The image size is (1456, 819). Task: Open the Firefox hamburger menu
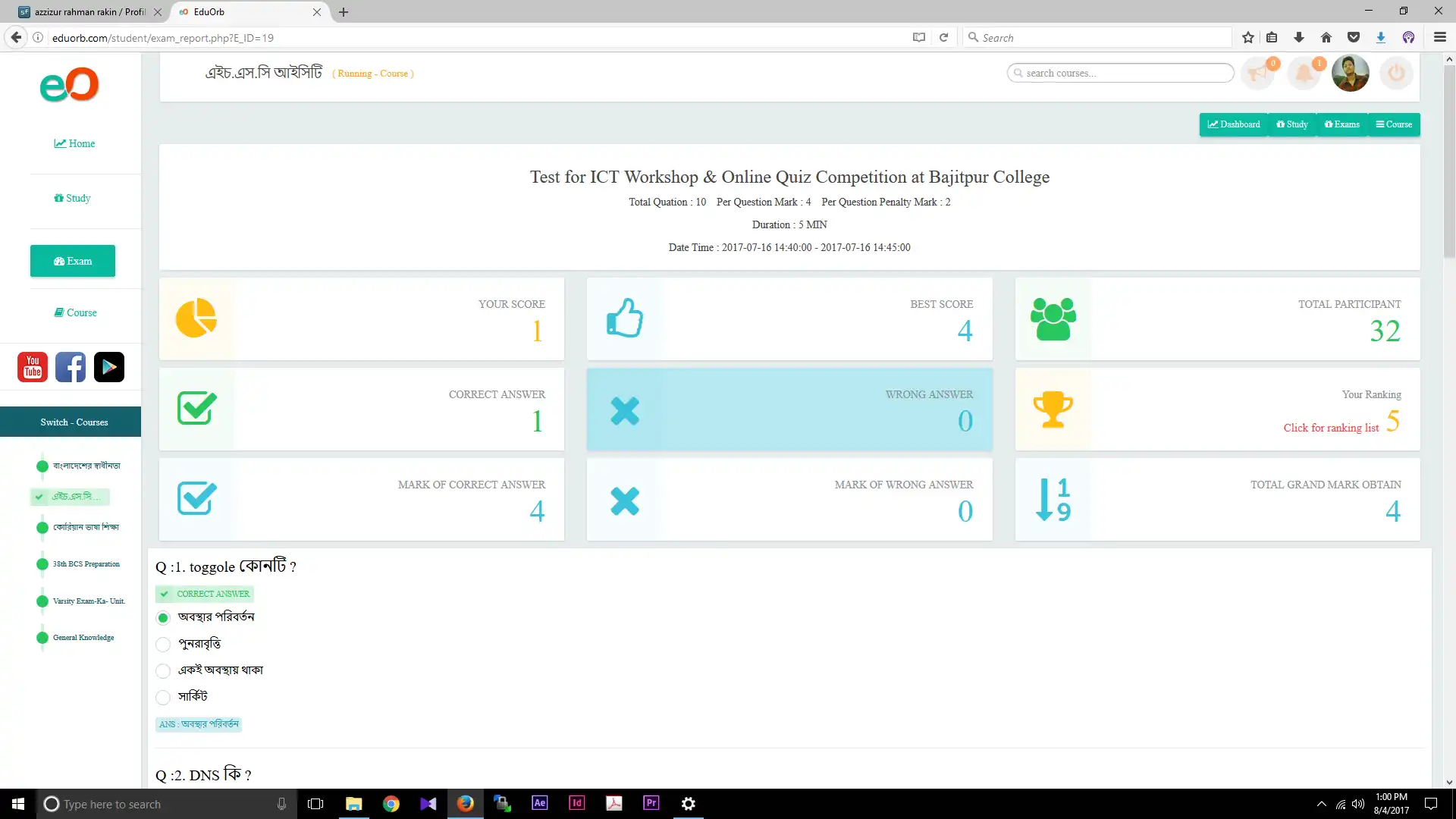(x=1439, y=37)
